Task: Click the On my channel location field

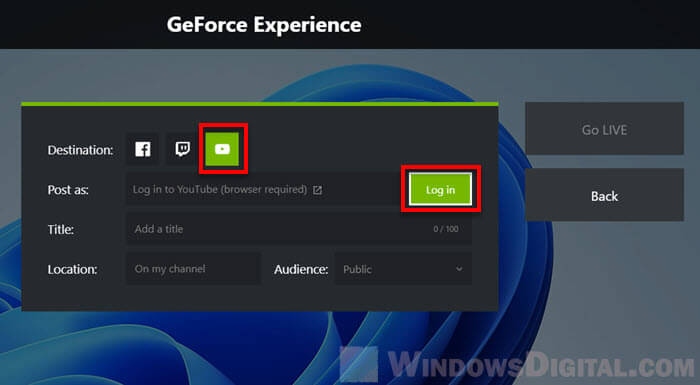Action: click(194, 269)
